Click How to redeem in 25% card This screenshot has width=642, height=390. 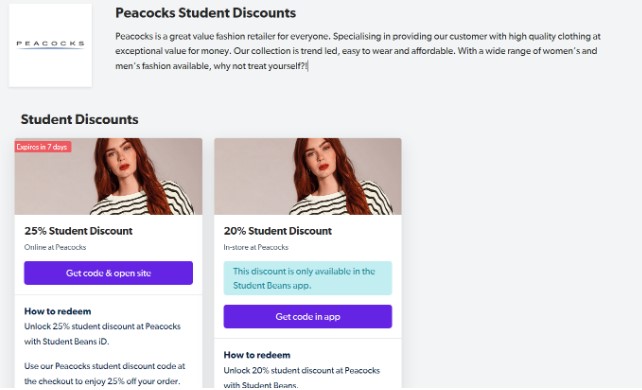tap(58, 311)
